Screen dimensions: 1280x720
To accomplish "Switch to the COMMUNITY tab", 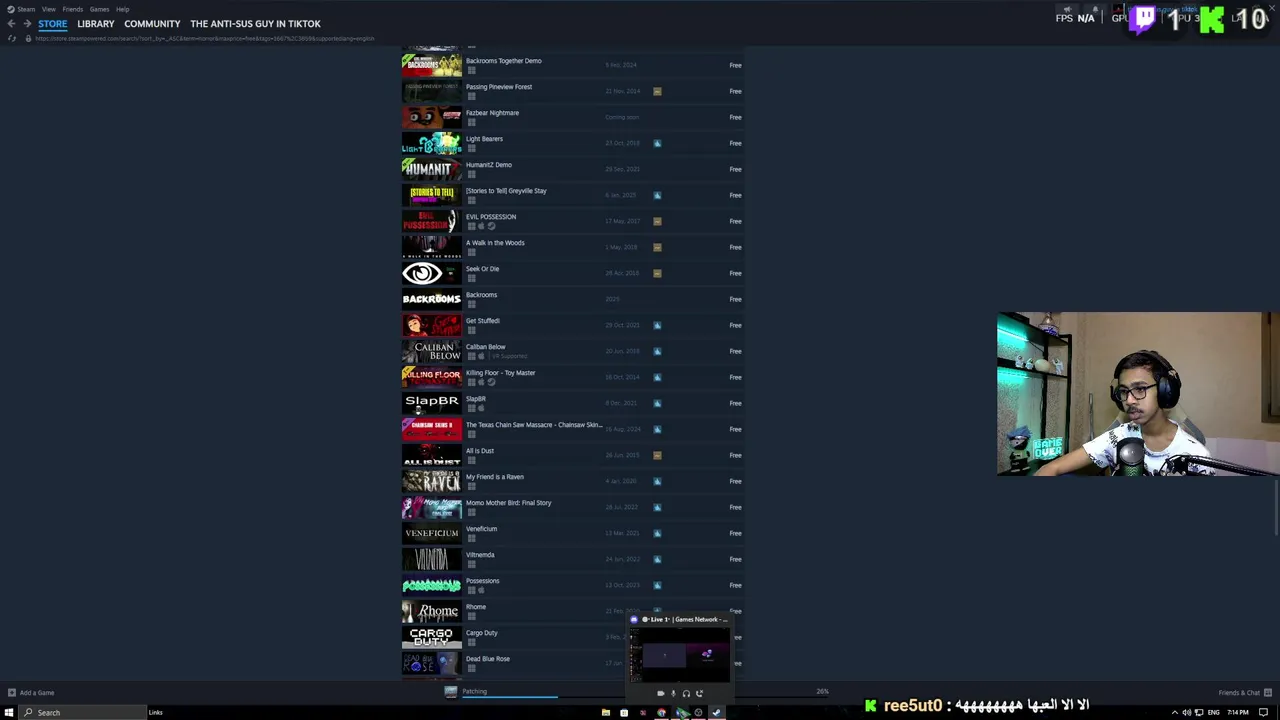I will coord(152,24).
